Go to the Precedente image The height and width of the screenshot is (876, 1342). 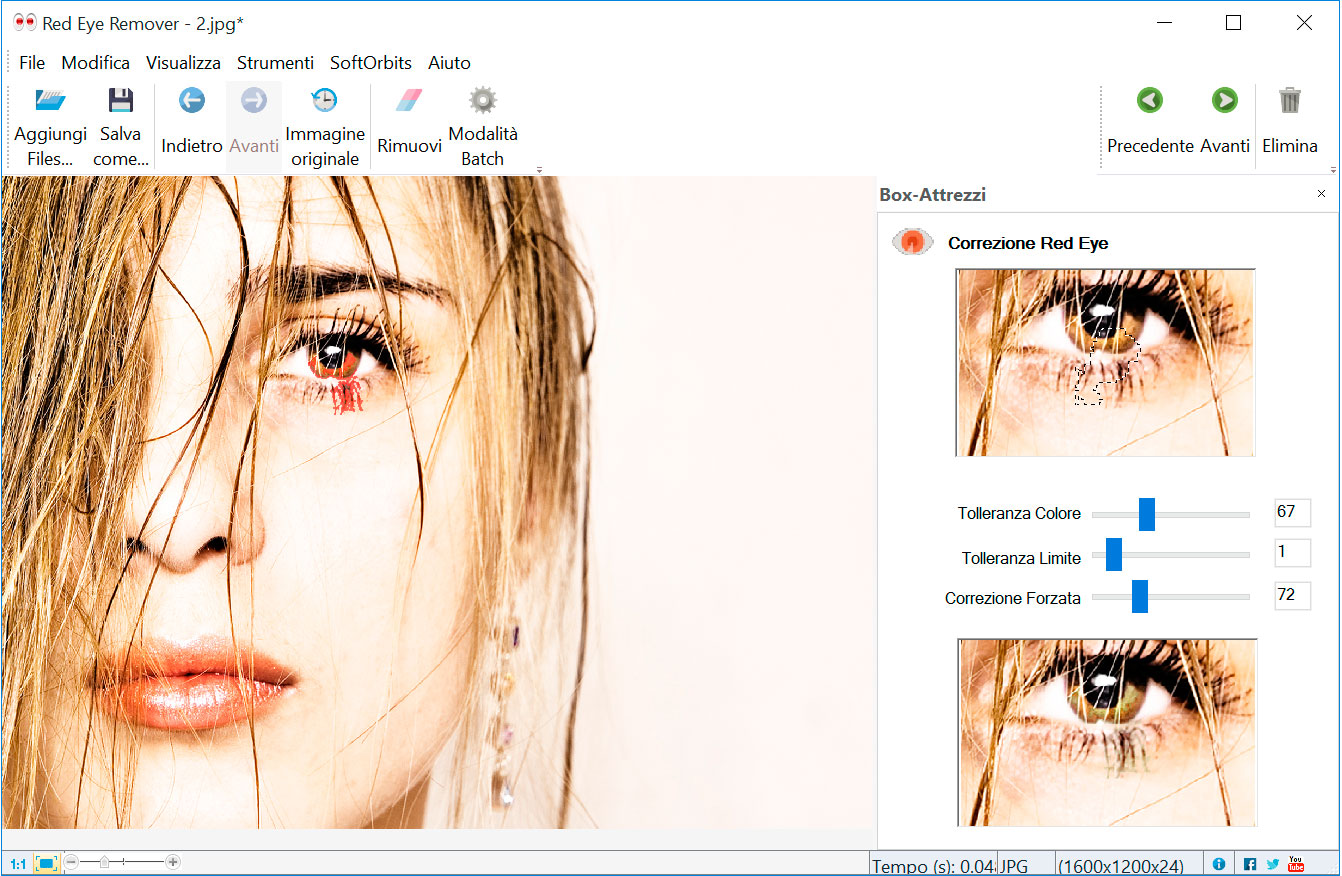(1150, 101)
